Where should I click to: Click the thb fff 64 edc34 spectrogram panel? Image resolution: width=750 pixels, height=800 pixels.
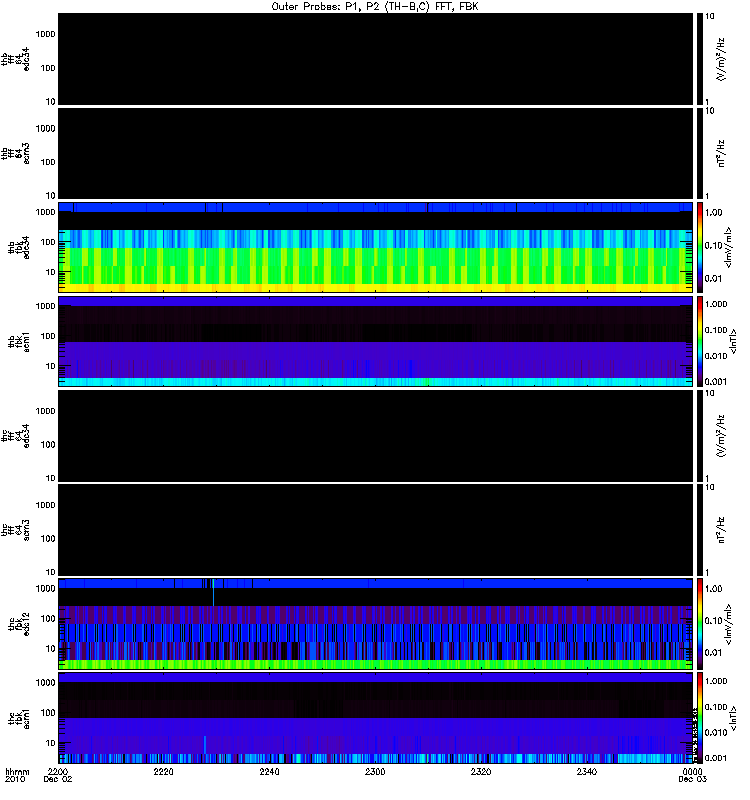pos(375,59)
